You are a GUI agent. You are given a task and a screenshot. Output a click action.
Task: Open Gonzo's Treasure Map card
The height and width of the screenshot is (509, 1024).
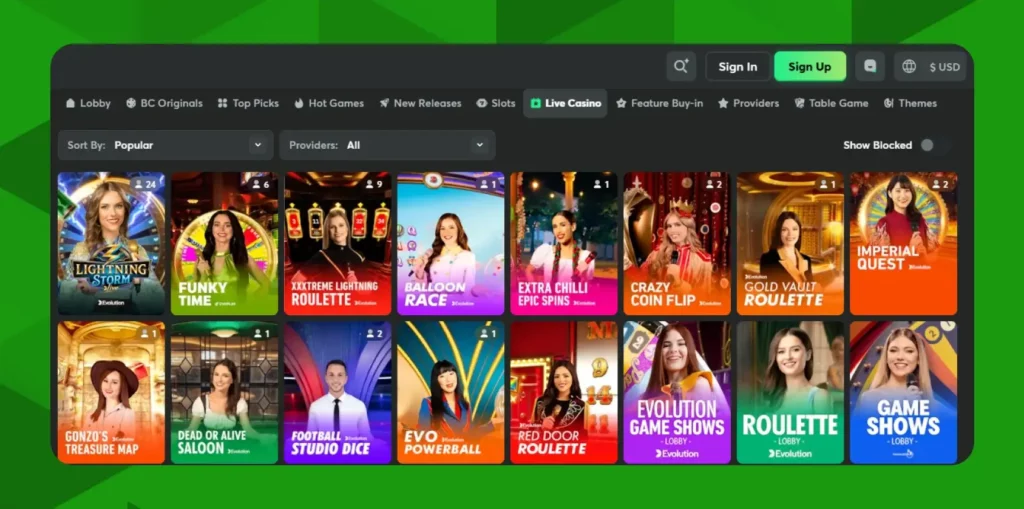click(111, 392)
